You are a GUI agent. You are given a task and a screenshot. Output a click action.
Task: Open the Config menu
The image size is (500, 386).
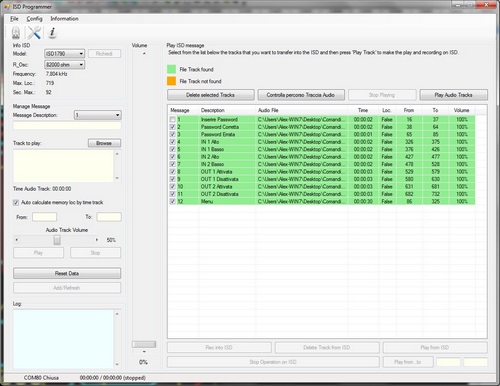pos(34,19)
